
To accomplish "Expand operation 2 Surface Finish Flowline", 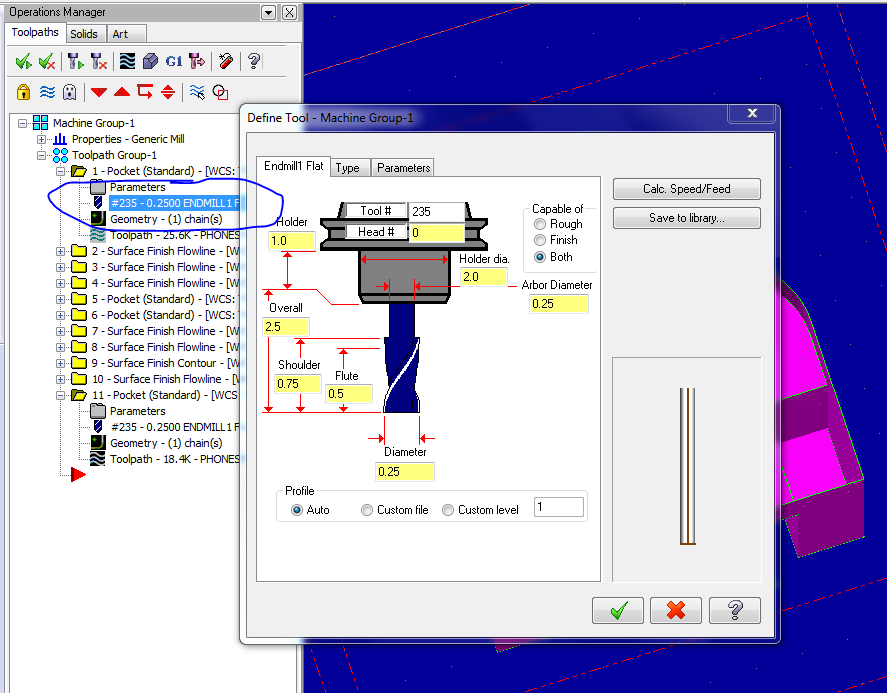I will click(x=61, y=251).
